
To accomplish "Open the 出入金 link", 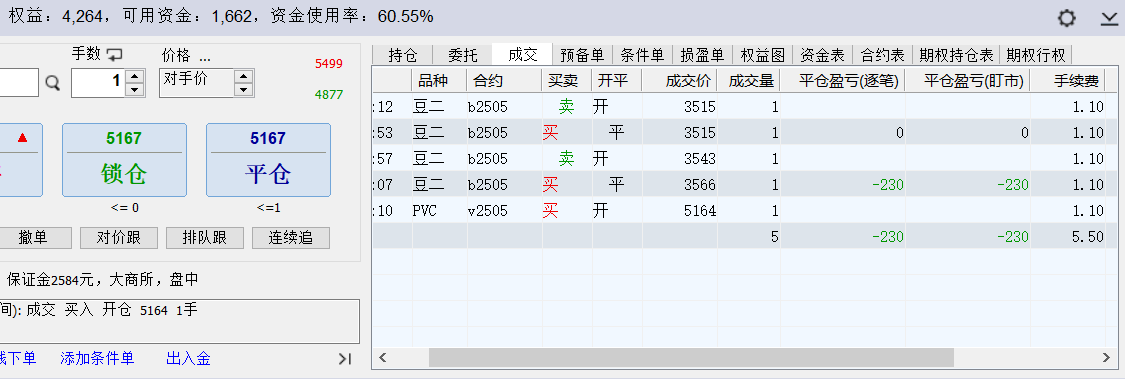I will pos(188,358).
